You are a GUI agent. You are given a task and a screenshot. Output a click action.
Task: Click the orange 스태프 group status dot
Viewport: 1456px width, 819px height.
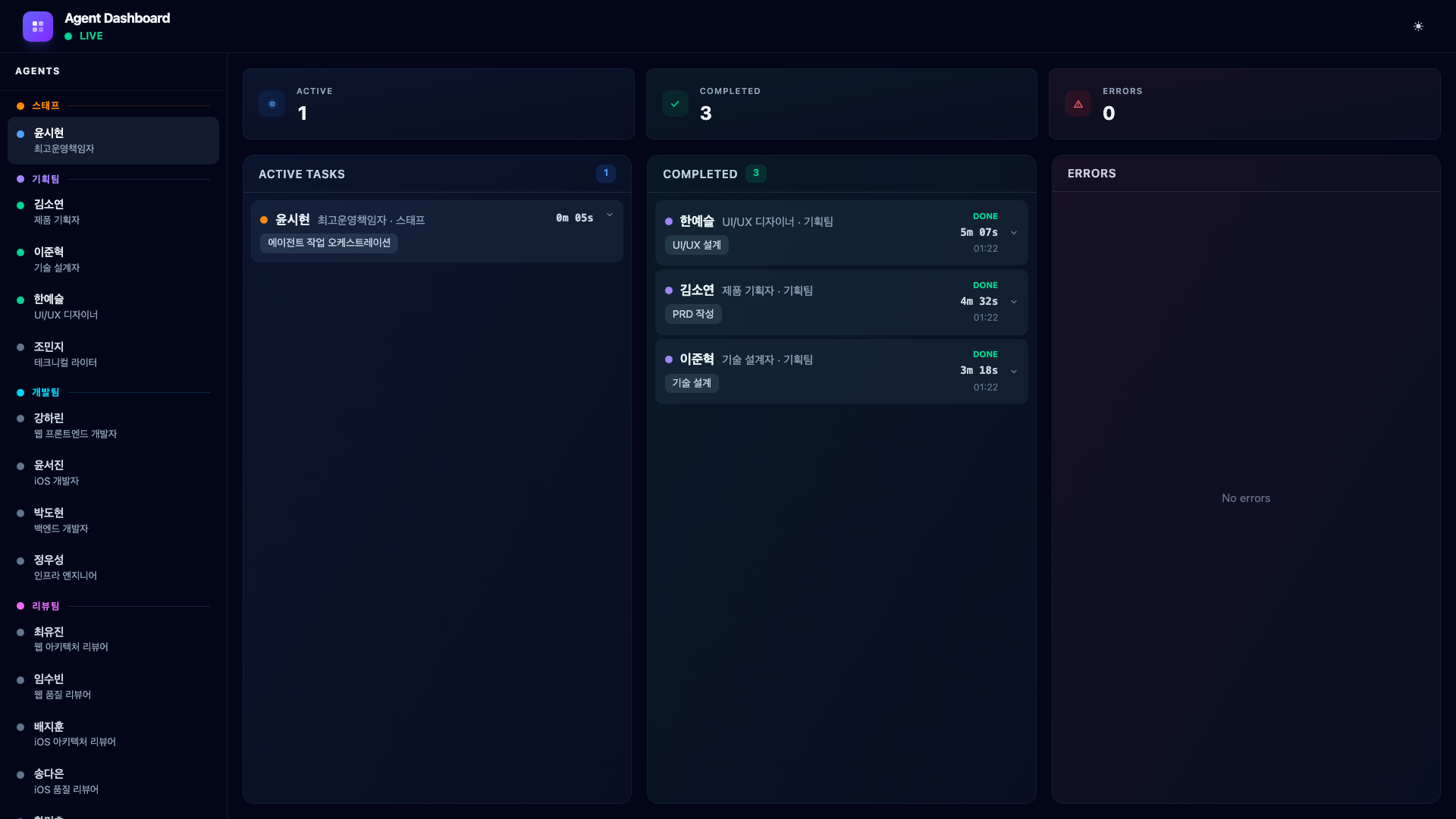point(20,106)
